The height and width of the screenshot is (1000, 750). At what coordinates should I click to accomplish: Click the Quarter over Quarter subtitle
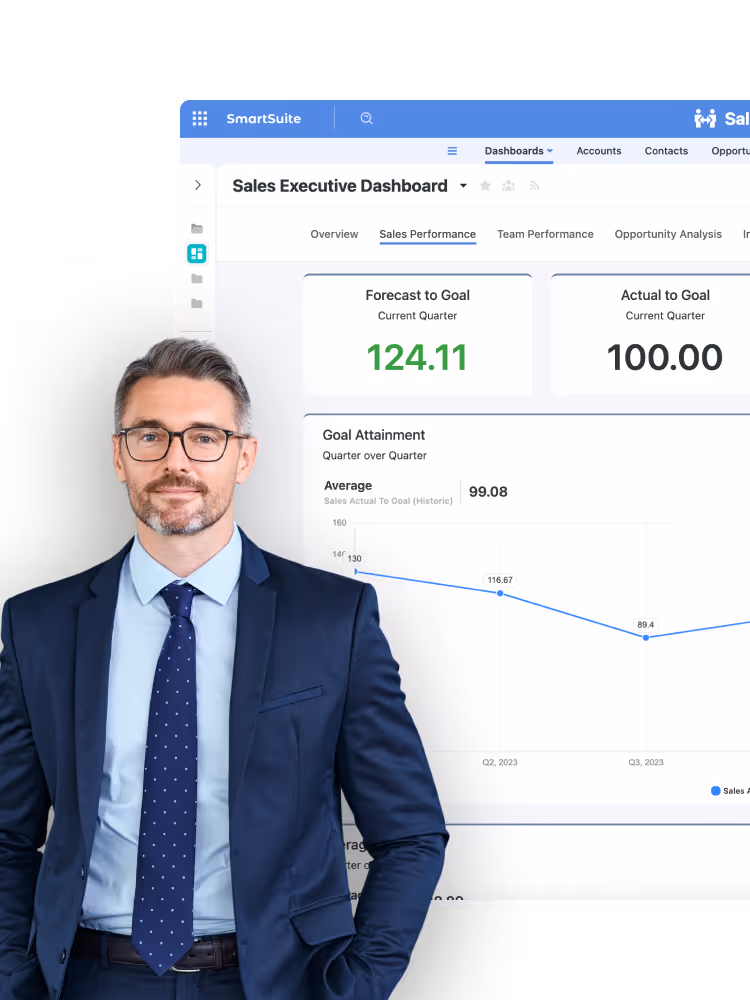pyautogui.click(x=374, y=455)
